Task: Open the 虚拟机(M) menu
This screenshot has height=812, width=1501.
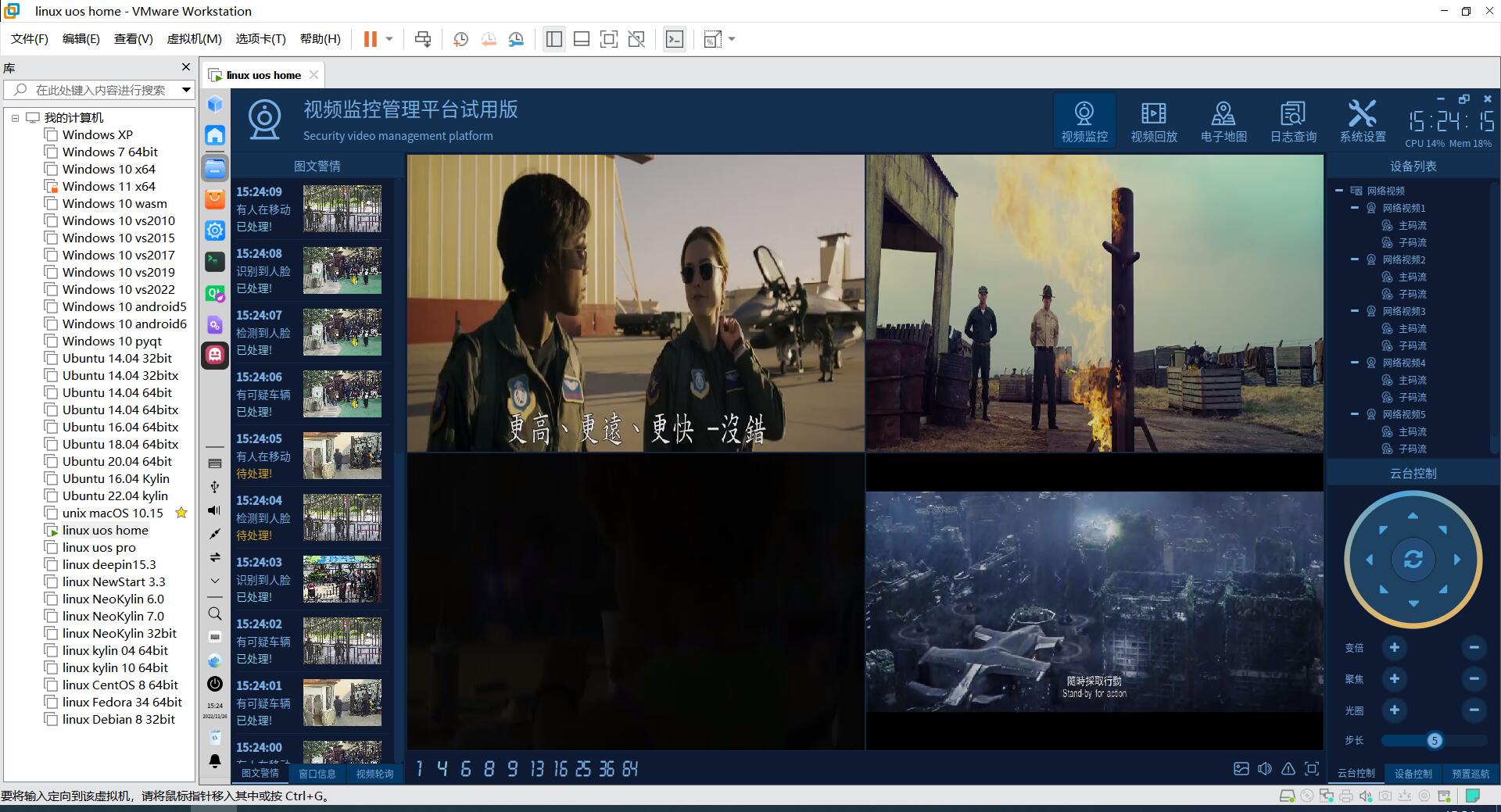Action: 194,39
